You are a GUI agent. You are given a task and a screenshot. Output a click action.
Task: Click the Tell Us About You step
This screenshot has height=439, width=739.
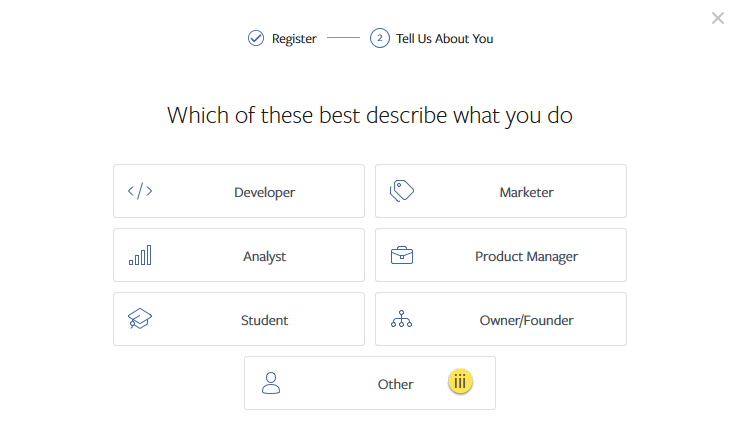point(444,39)
